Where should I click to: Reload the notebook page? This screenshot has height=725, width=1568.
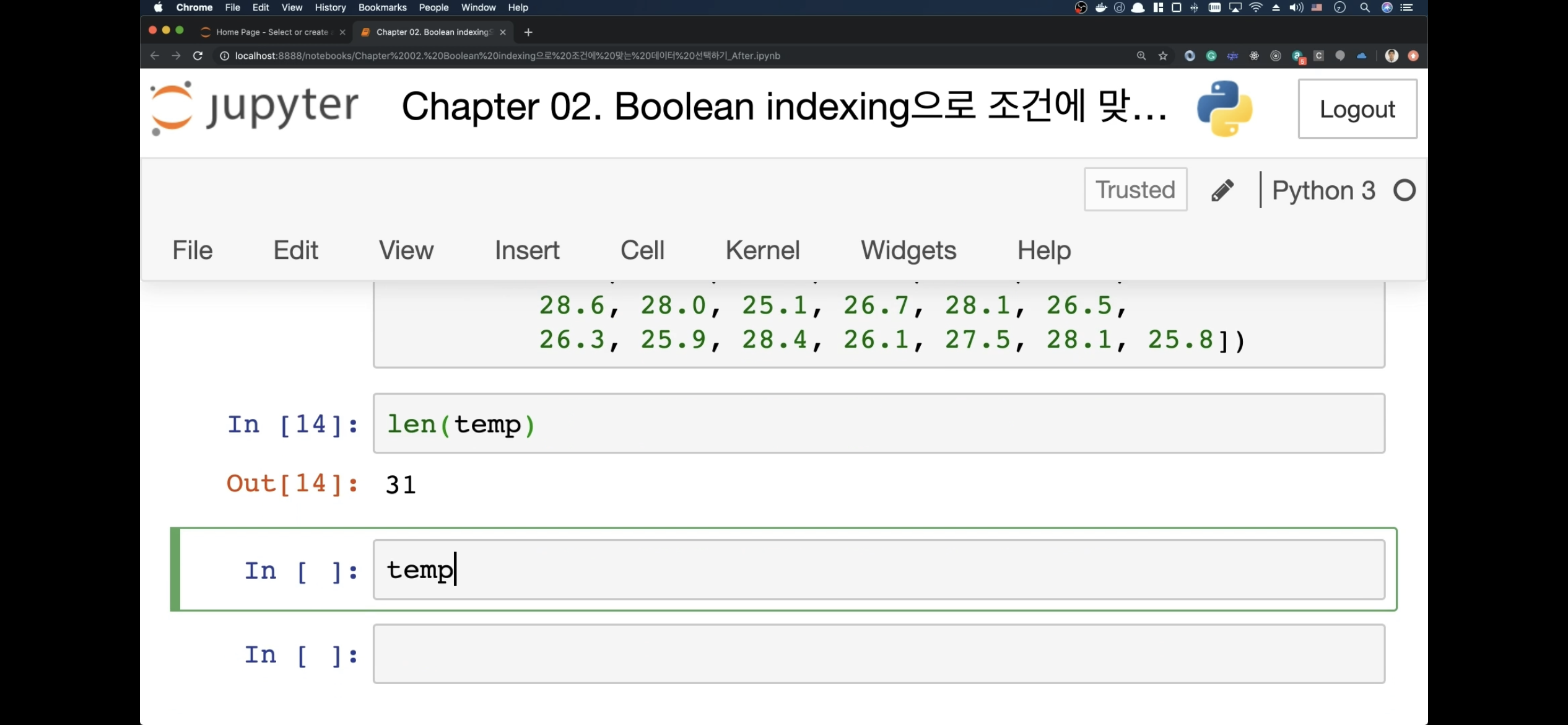click(198, 56)
